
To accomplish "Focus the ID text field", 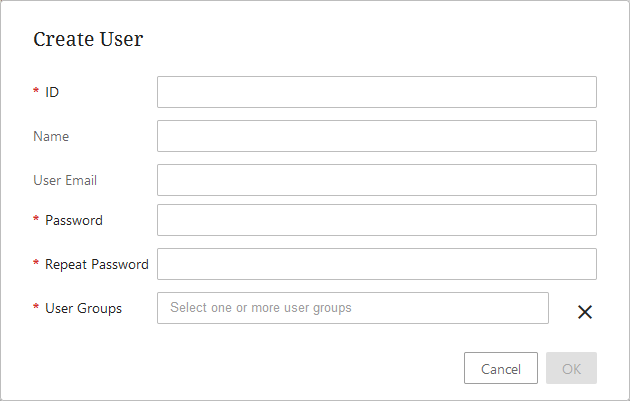I will pyautogui.click(x=377, y=92).
